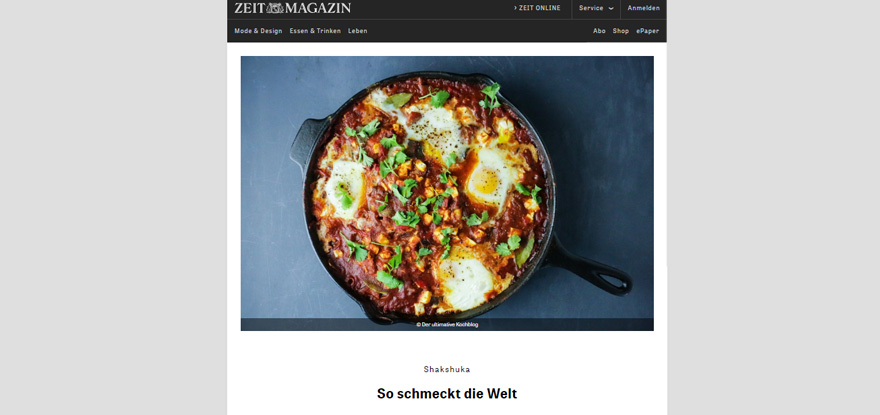Viewport: 880px width, 415px height.
Task: Click the pan's small helper handle in the photo
Action: (x=305, y=143)
